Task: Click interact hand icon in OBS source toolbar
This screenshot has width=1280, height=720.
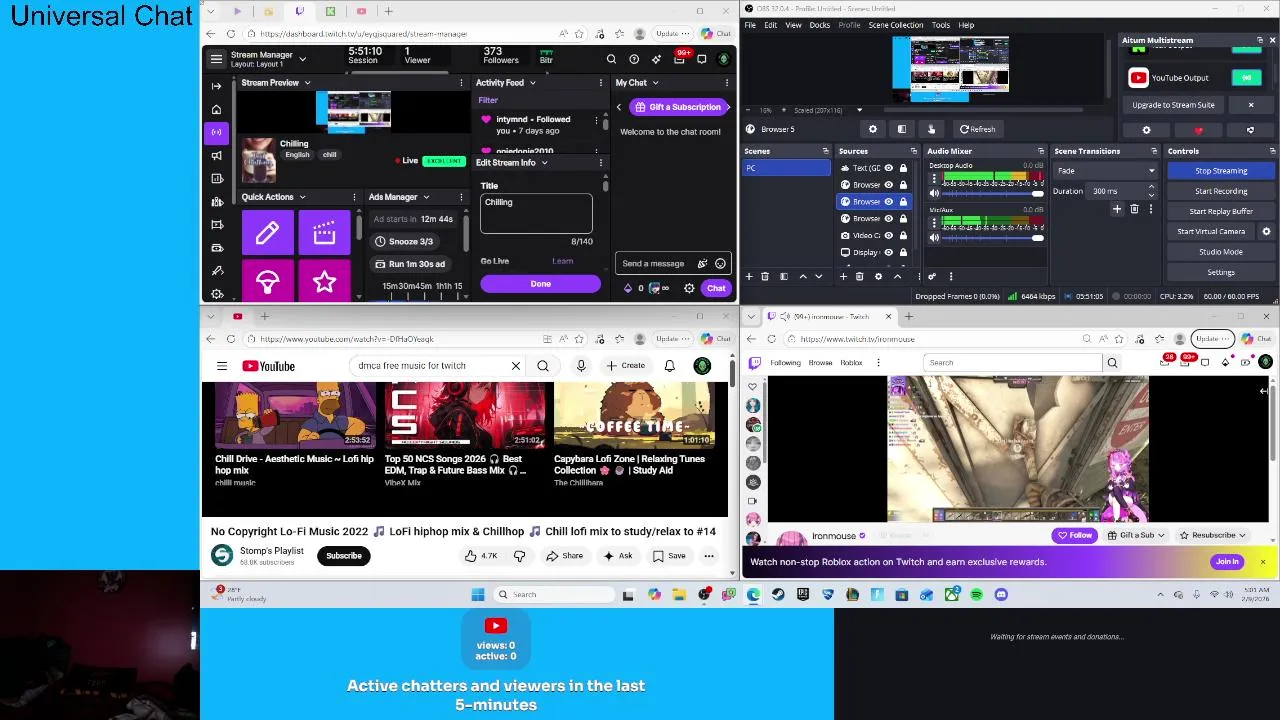Action: pyautogui.click(x=931, y=129)
